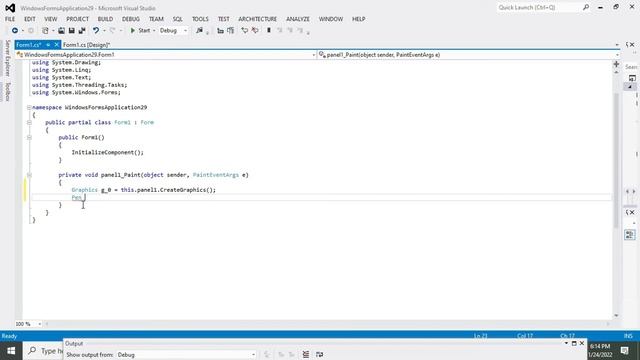Collapse the namespace WindowsFormsApplication29 block

tap(29, 107)
